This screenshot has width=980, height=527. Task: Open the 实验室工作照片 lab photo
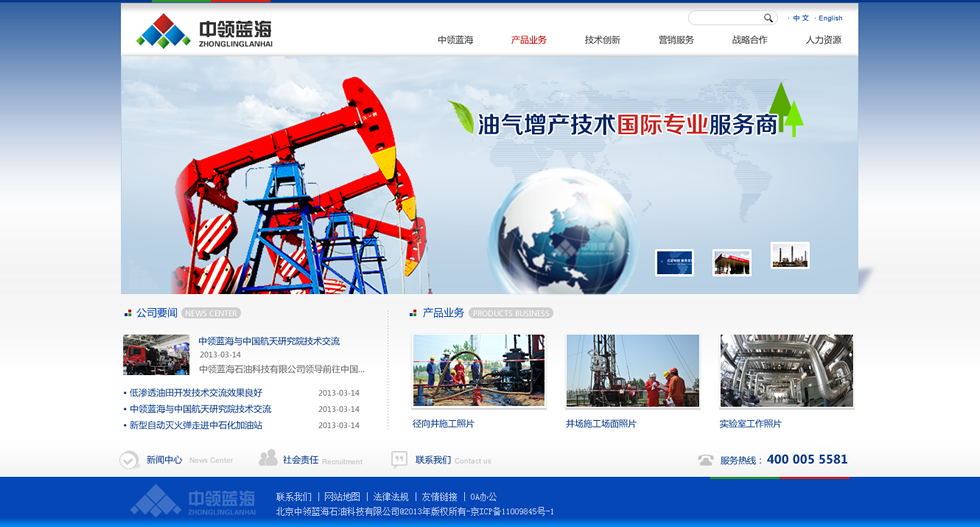click(x=786, y=371)
